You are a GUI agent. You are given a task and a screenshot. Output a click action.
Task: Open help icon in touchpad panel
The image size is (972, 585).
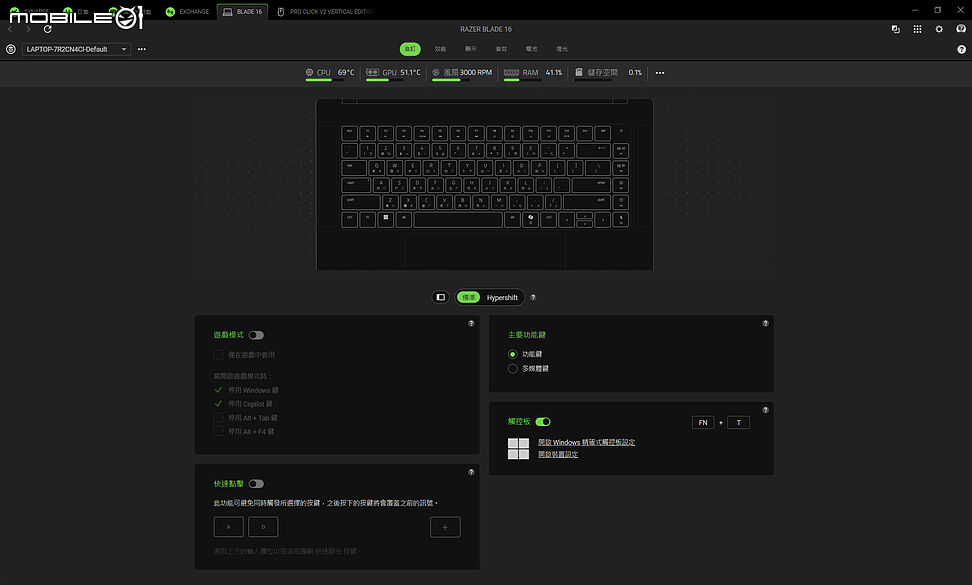tap(766, 410)
